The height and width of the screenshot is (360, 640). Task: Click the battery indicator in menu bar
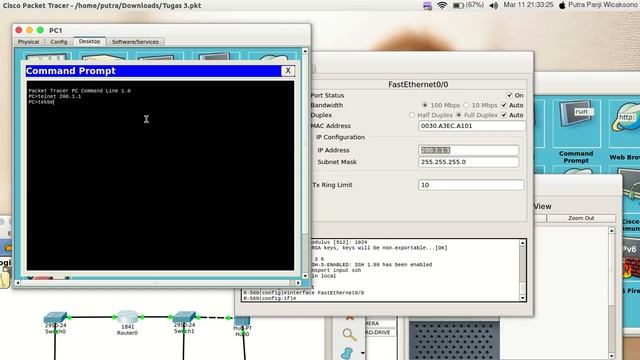click(x=468, y=5)
